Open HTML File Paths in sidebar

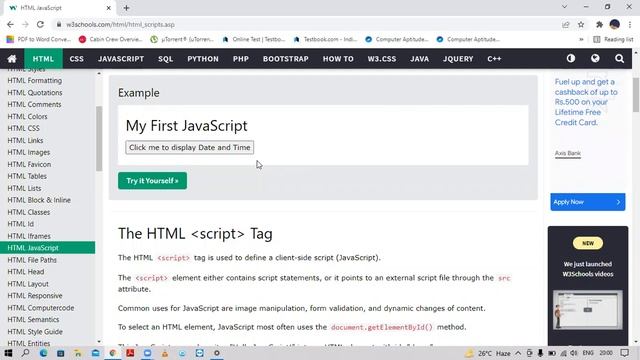point(32,260)
